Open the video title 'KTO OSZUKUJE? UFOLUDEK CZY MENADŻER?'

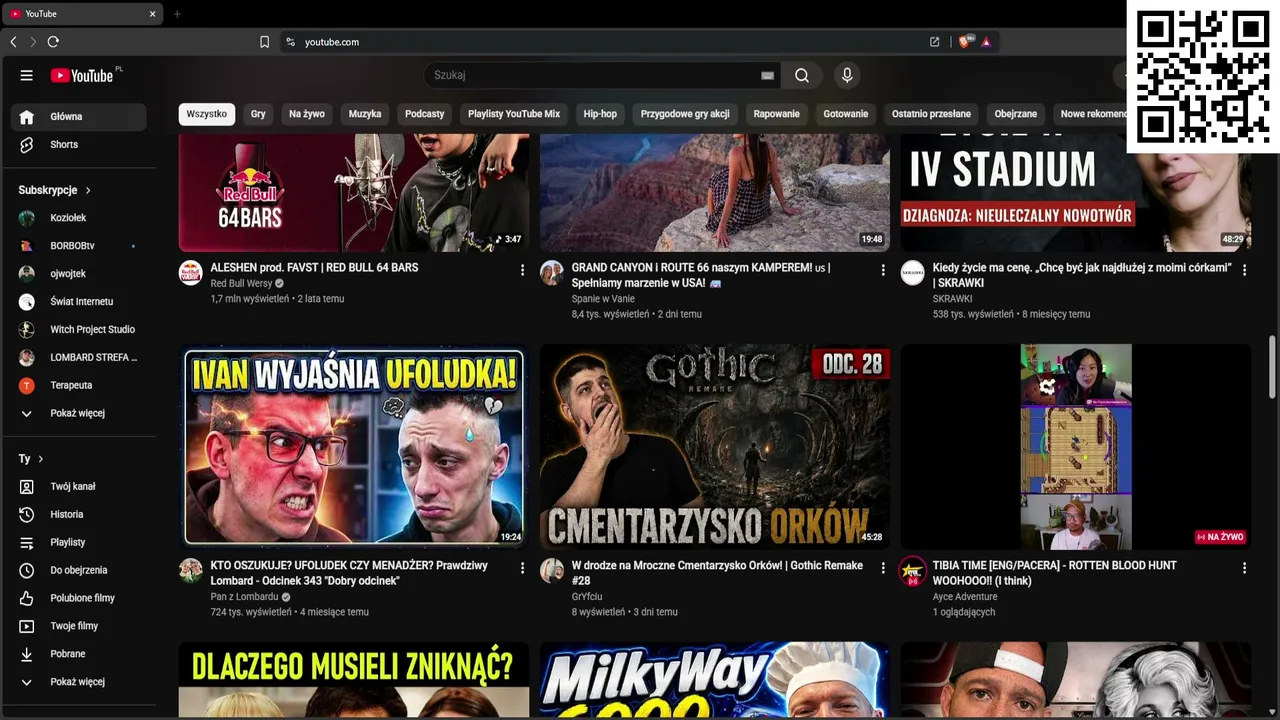(x=349, y=573)
